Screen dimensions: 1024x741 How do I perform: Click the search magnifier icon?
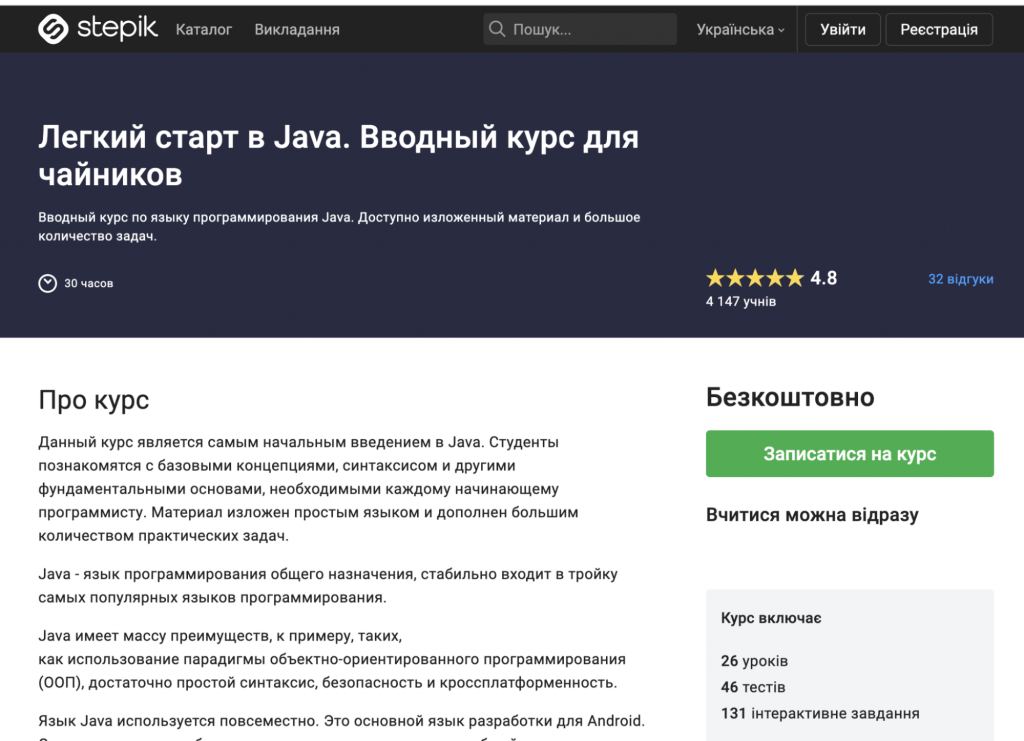pyautogui.click(x=497, y=29)
